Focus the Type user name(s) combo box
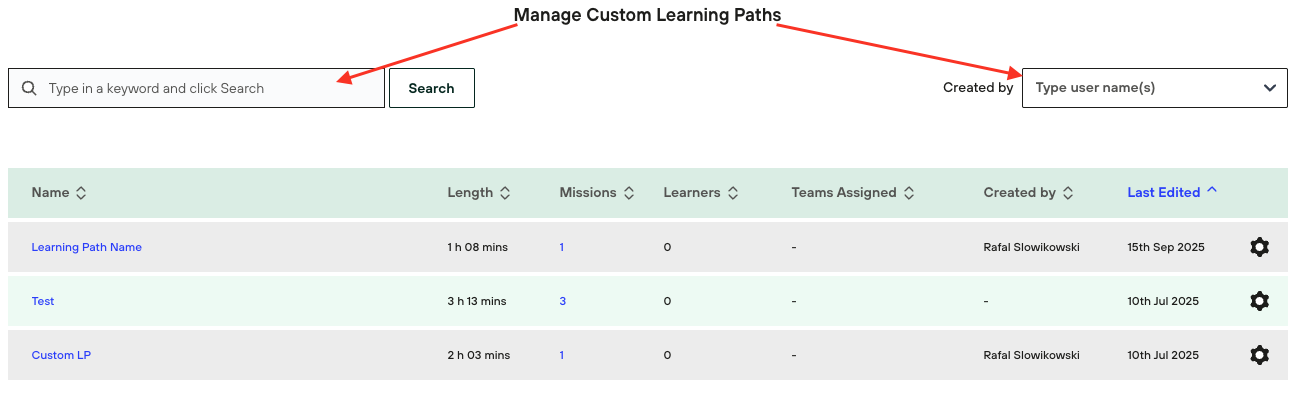Screen dimensions: 1301x396 tap(1155, 88)
